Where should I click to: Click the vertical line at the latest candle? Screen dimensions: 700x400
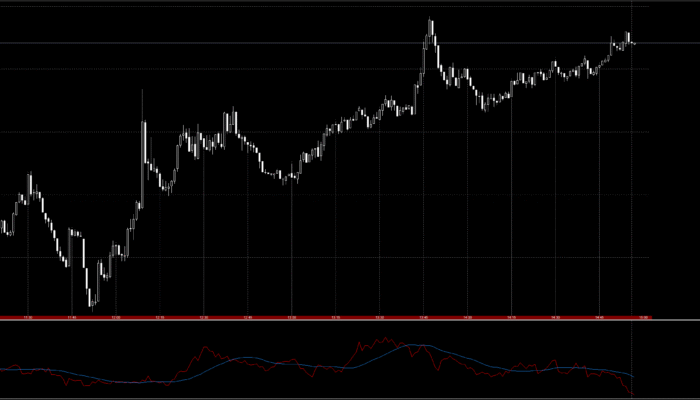pos(633,200)
